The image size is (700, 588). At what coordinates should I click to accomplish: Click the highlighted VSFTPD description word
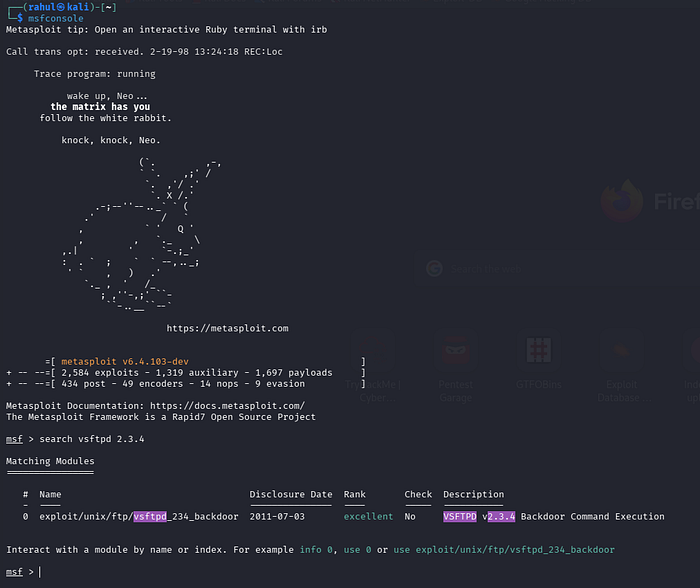(x=459, y=517)
